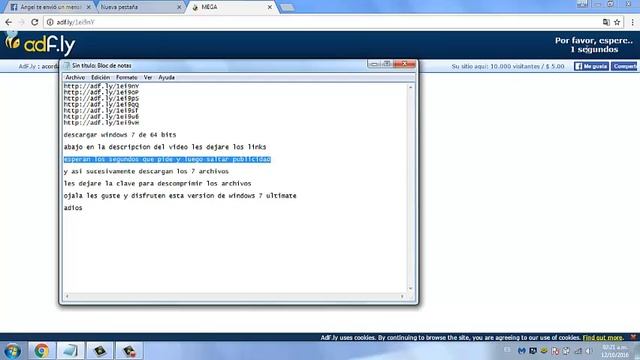Open the Chrome user profile button
Viewport: 640px width, 360px height.
(x=582, y=4)
